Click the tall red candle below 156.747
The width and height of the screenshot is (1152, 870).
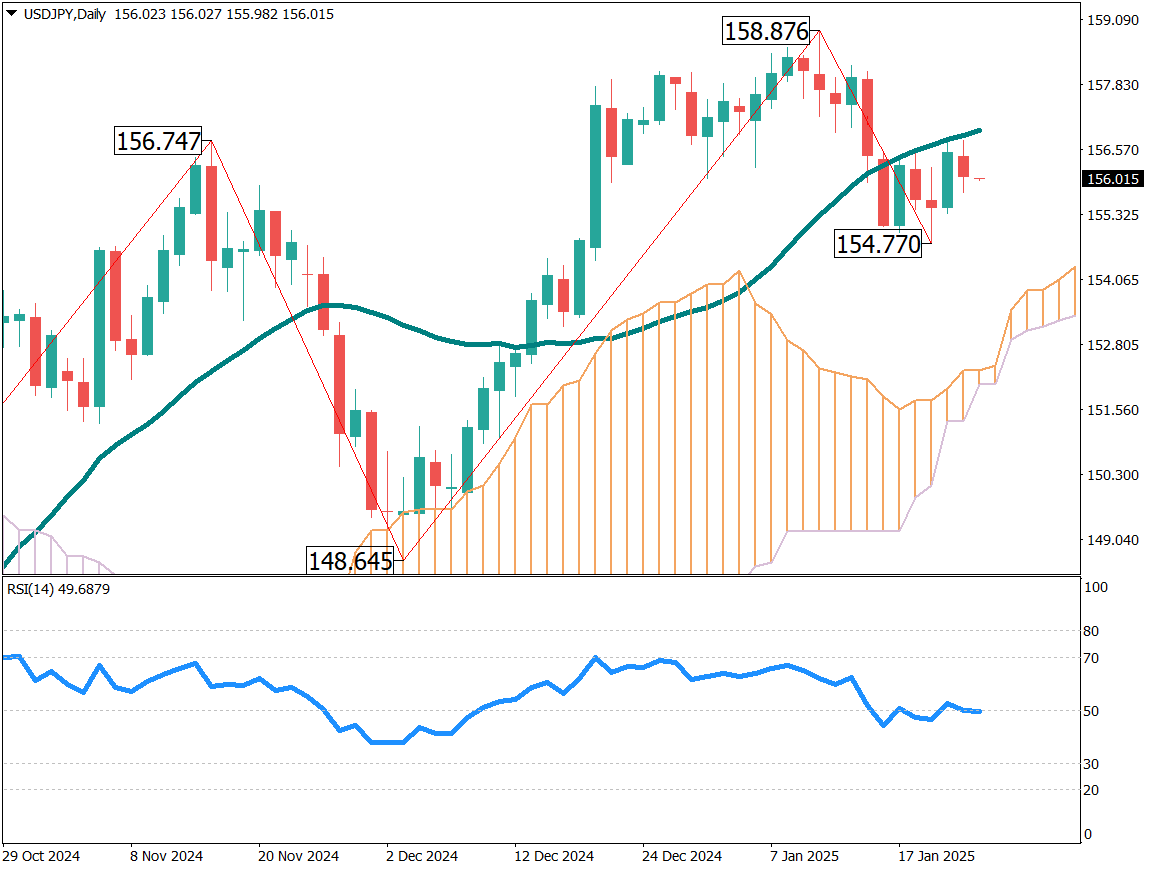212,213
